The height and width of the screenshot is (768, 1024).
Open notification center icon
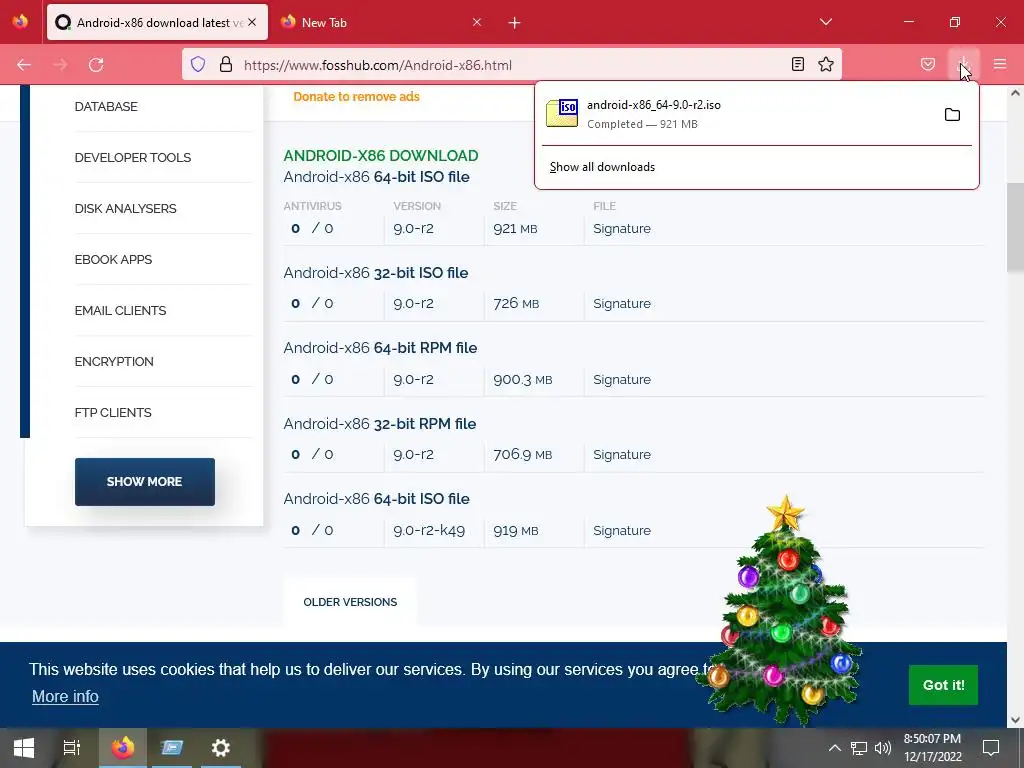991,748
